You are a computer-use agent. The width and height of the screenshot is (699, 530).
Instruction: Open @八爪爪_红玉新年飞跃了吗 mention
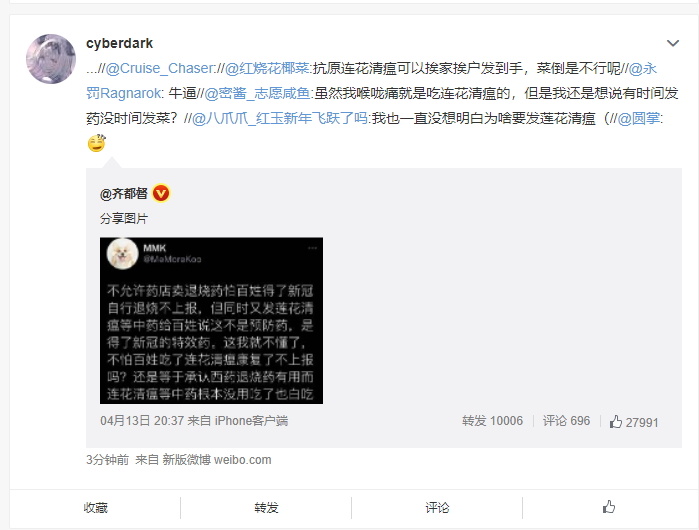click(280, 118)
